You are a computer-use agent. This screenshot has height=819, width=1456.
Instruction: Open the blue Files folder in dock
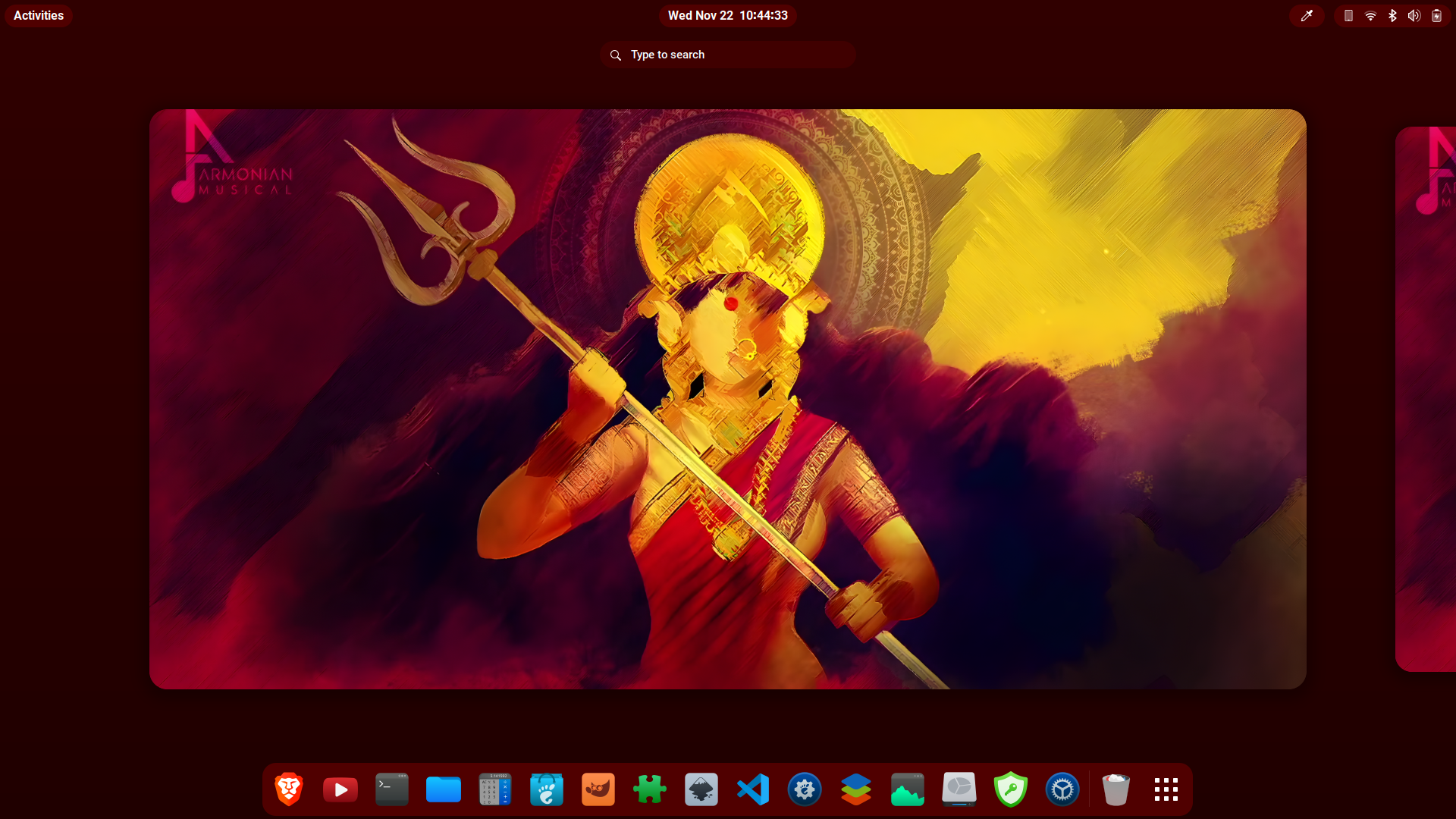point(444,789)
